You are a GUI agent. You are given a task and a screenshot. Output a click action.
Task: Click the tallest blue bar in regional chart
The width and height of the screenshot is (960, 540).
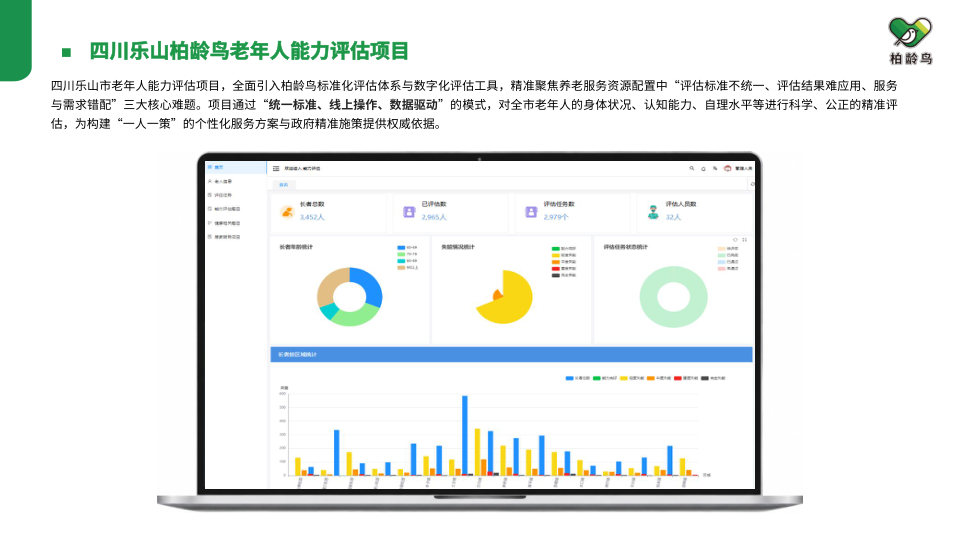click(x=465, y=435)
